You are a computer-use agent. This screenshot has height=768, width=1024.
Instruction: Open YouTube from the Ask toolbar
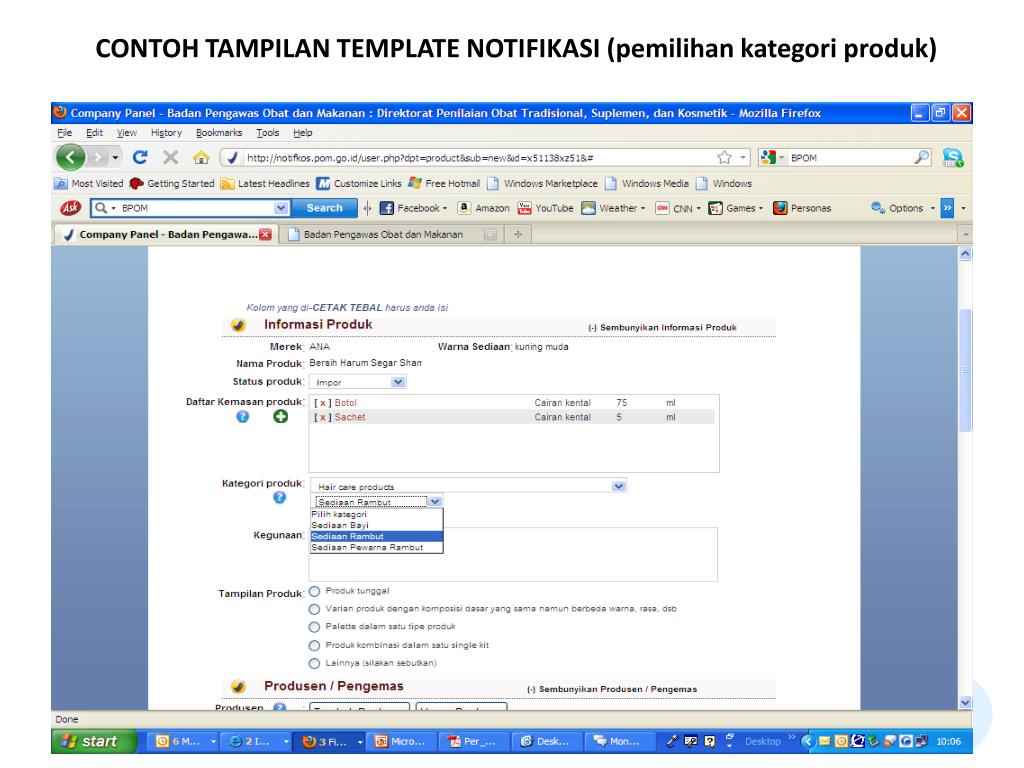point(545,208)
